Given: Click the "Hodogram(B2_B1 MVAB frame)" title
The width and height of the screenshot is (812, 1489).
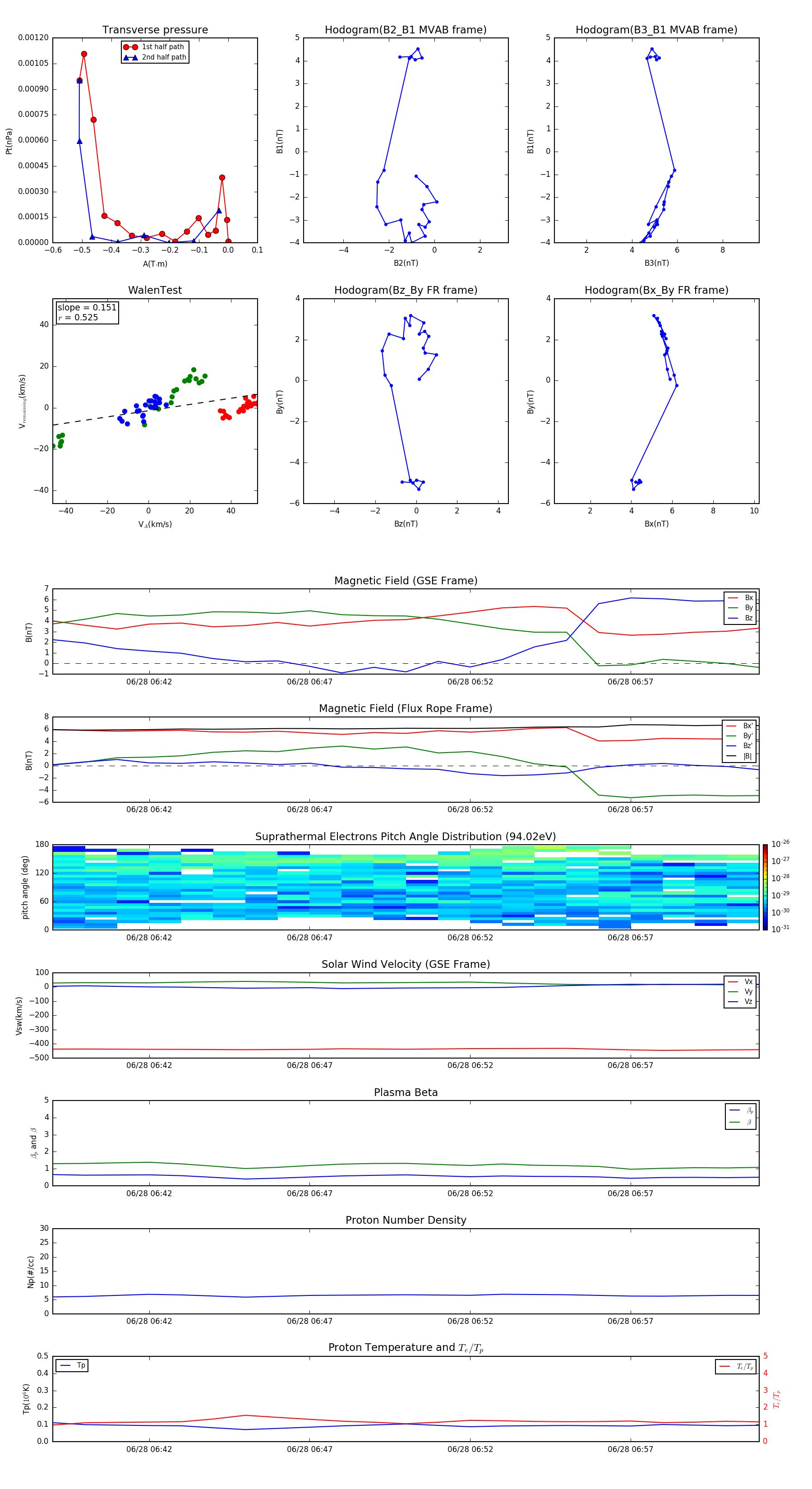Looking at the screenshot, I should click(x=406, y=30).
